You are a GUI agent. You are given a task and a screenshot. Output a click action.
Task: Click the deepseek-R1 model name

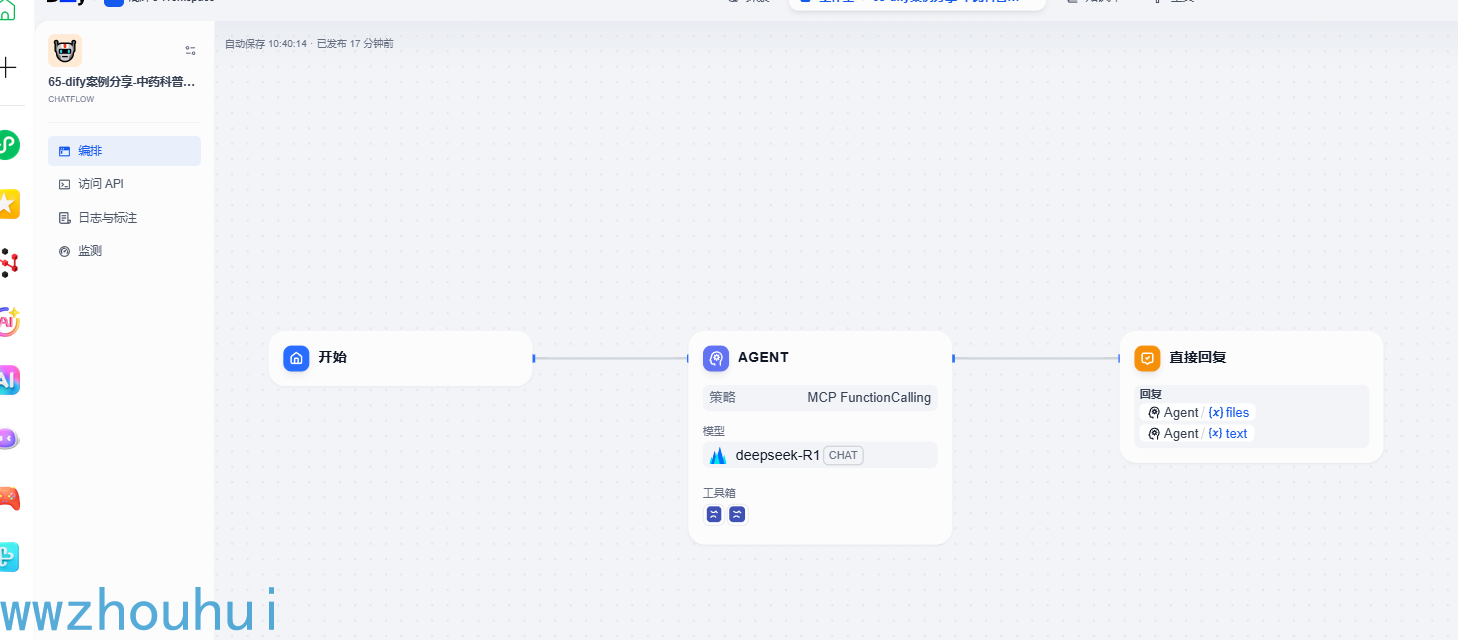tap(778, 455)
